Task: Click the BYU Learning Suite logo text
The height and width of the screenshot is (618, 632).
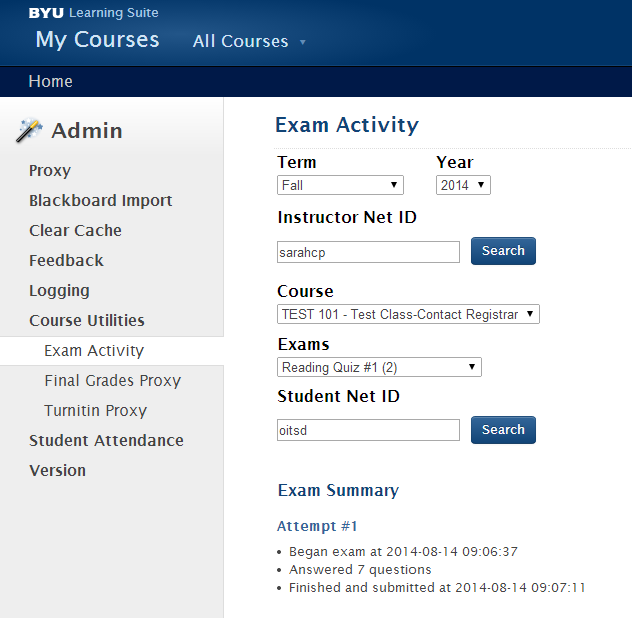Action: [x=94, y=12]
